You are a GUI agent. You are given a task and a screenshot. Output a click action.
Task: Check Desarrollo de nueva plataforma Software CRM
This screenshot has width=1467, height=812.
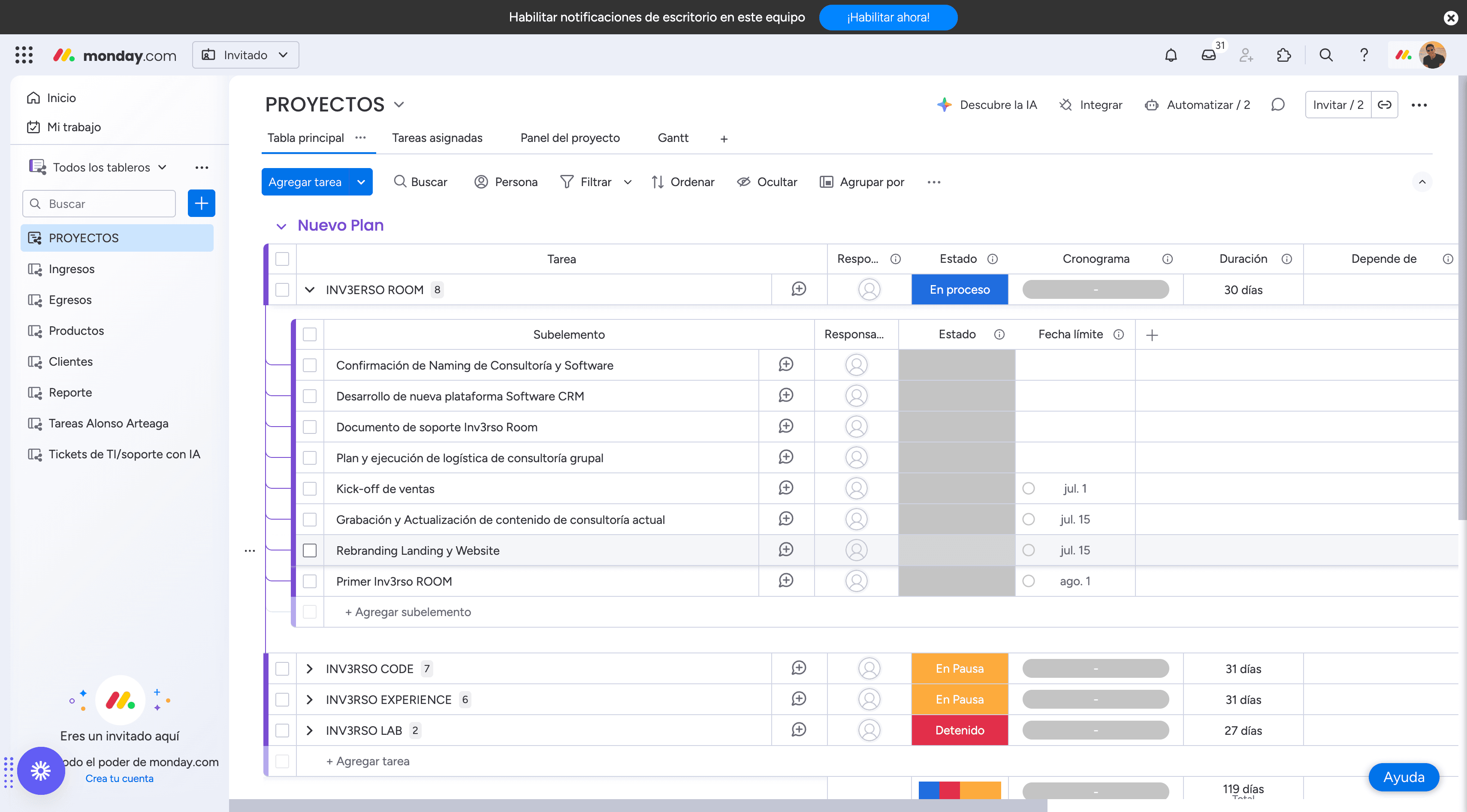(x=310, y=396)
